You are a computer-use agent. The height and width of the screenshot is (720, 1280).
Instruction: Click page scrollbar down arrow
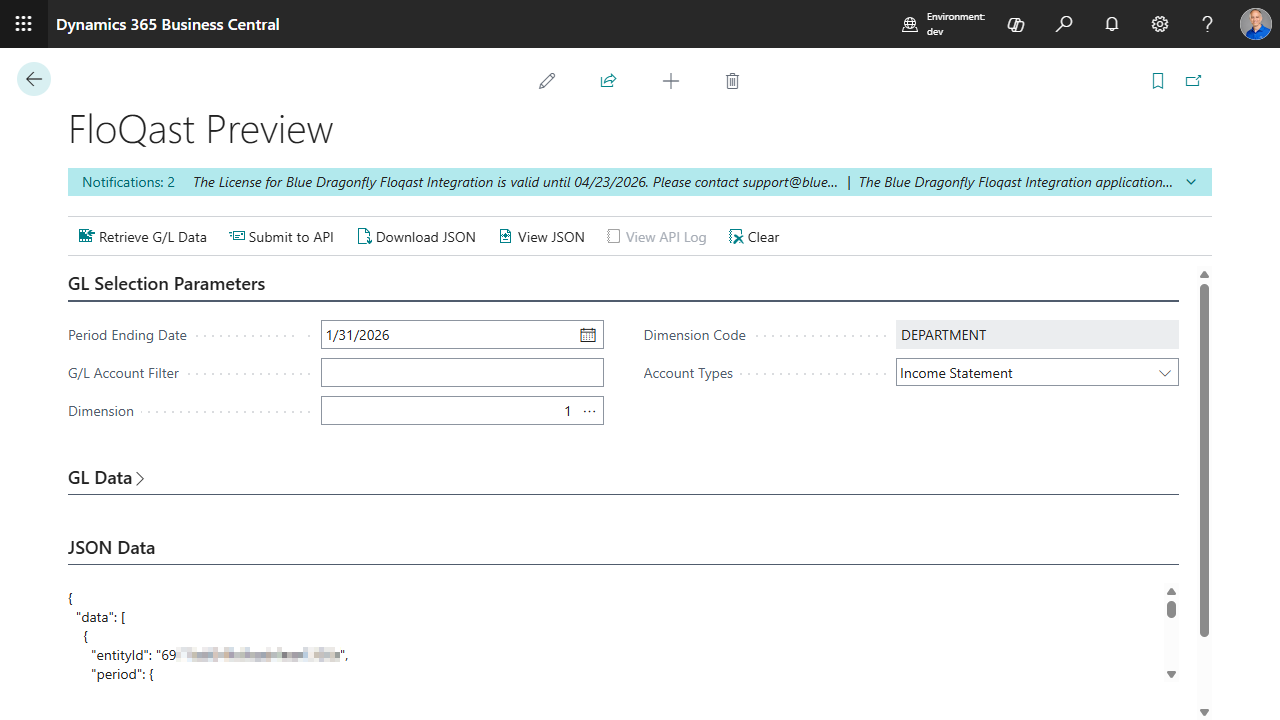1204,712
